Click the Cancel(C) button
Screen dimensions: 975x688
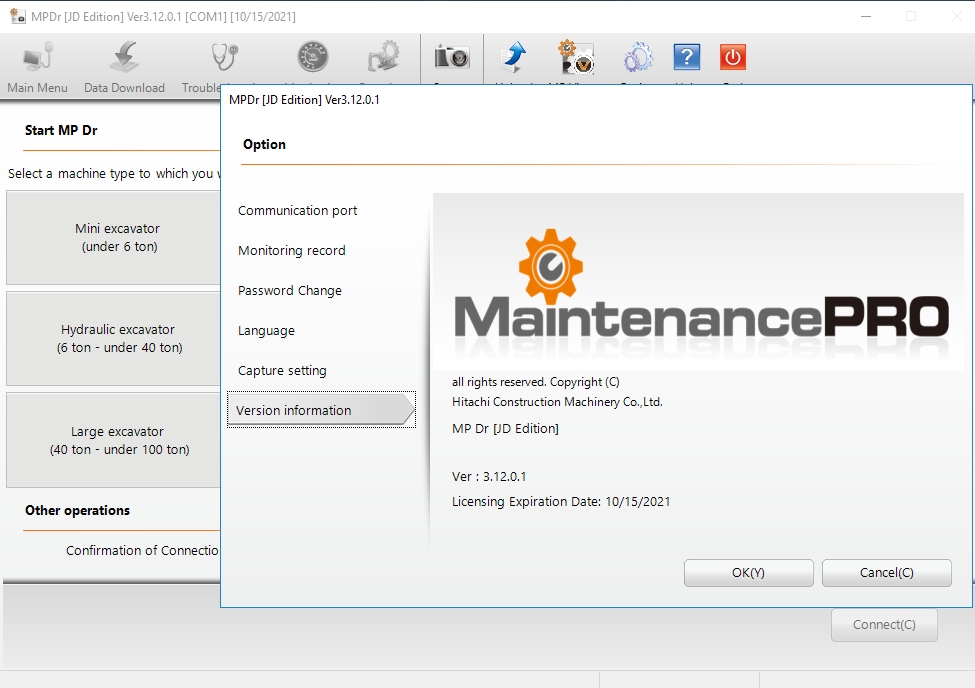tap(887, 572)
